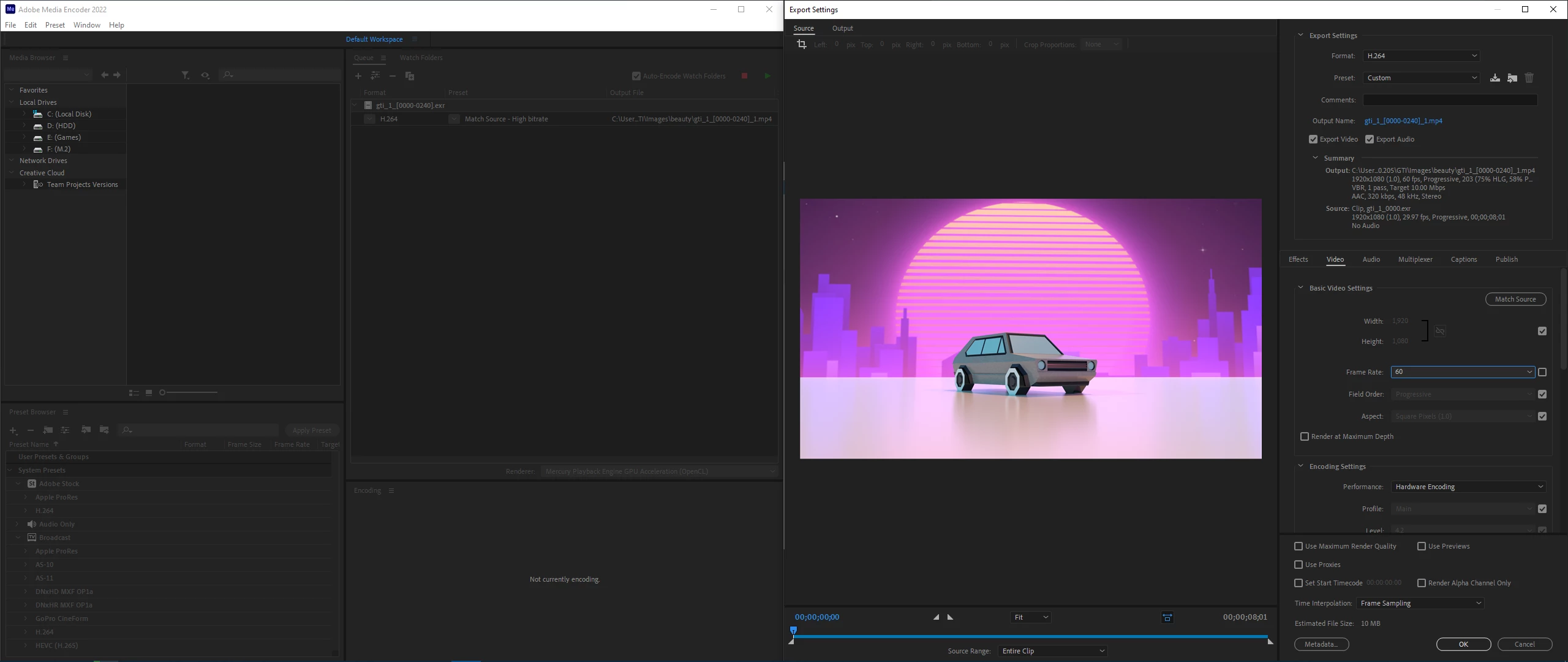Click the Comments input field

pyautogui.click(x=1450, y=100)
